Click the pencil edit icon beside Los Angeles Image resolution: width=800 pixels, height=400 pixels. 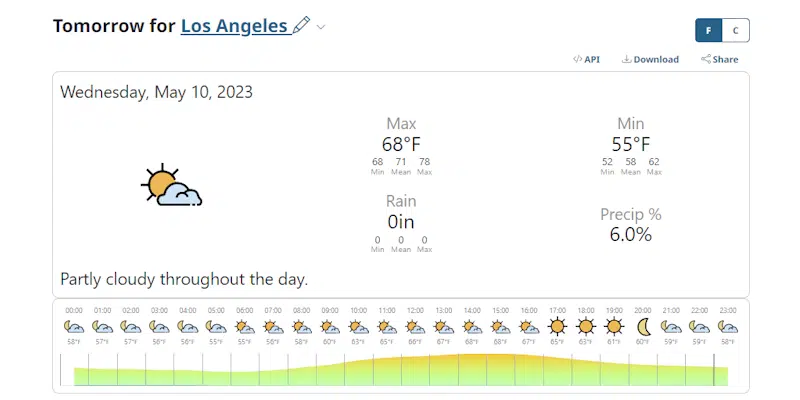[x=301, y=26]
